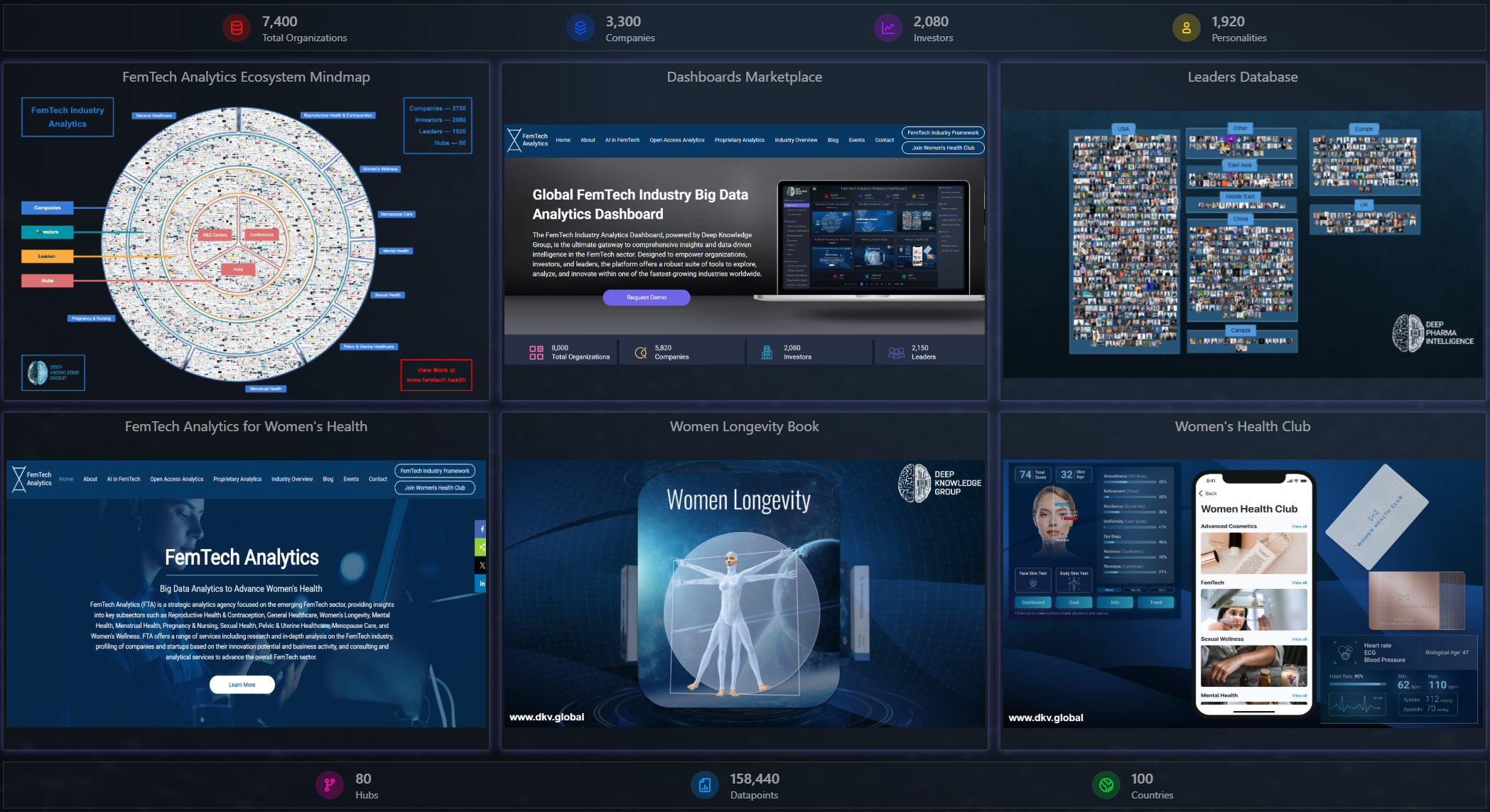The height and width of the screenshot is (812, 1490).
Task: Click the blue Companies layers icon
Action: coord(580,28)
